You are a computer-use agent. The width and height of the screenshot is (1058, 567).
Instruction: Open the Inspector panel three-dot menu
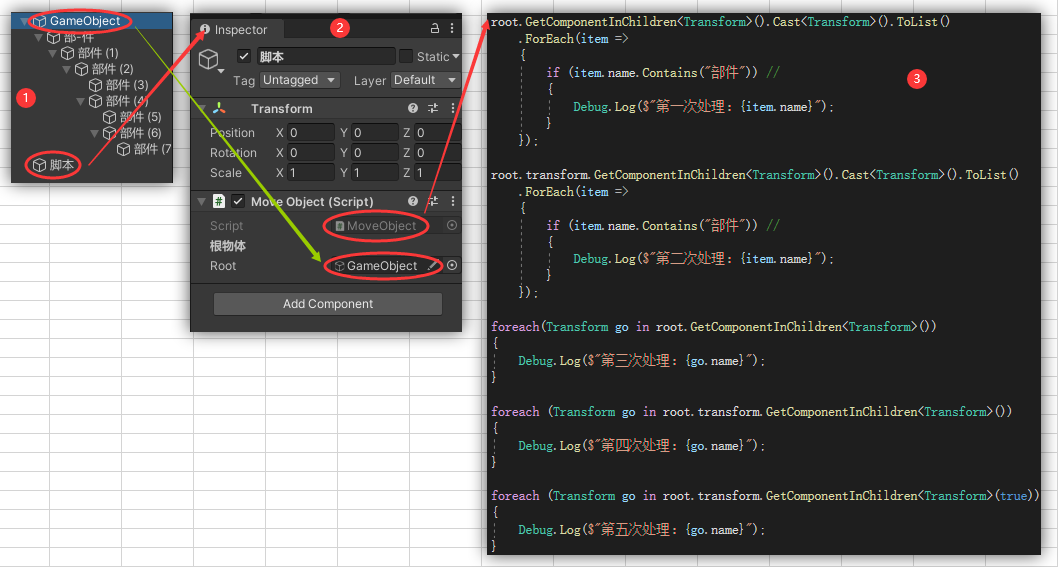(x=452, y=28)
